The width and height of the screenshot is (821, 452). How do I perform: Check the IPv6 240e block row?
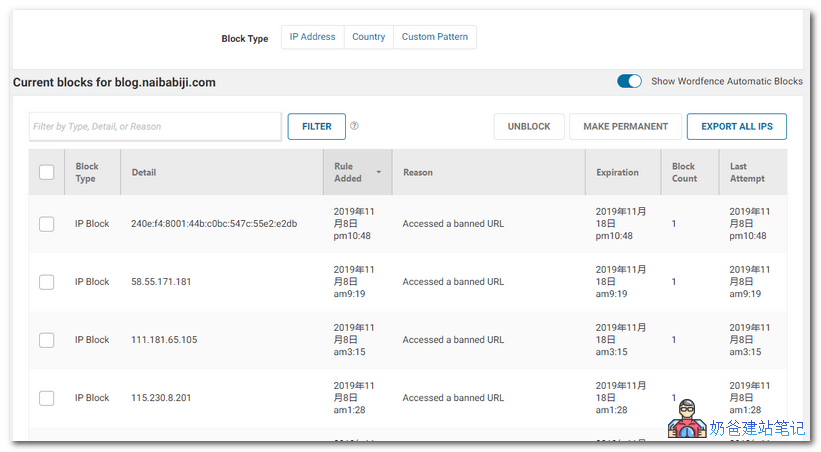47,224
